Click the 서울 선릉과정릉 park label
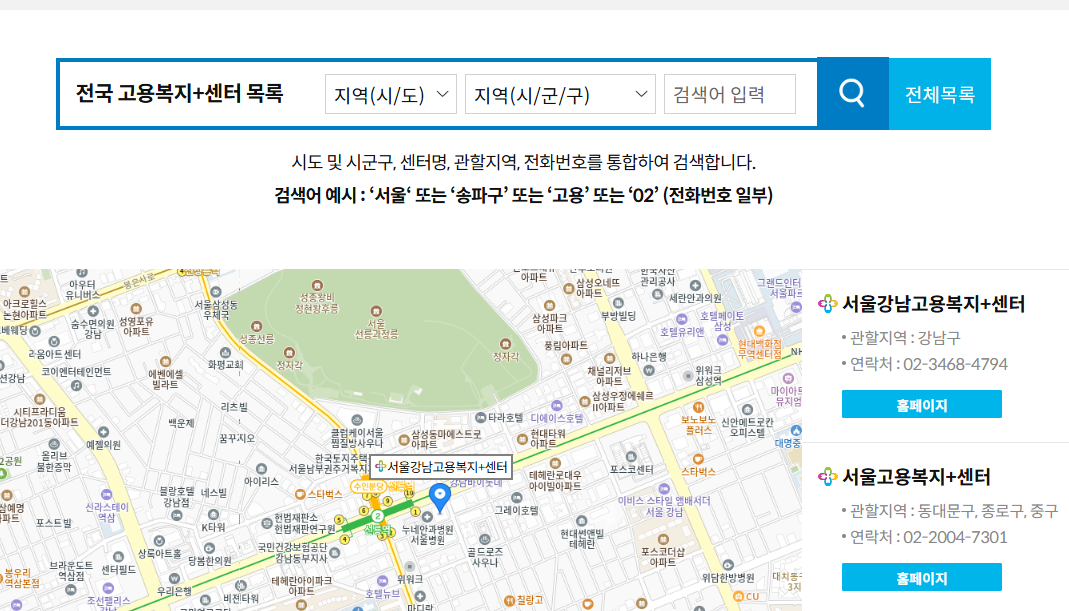The height and width of the screenshot is (611, 1069). (376, 329)
